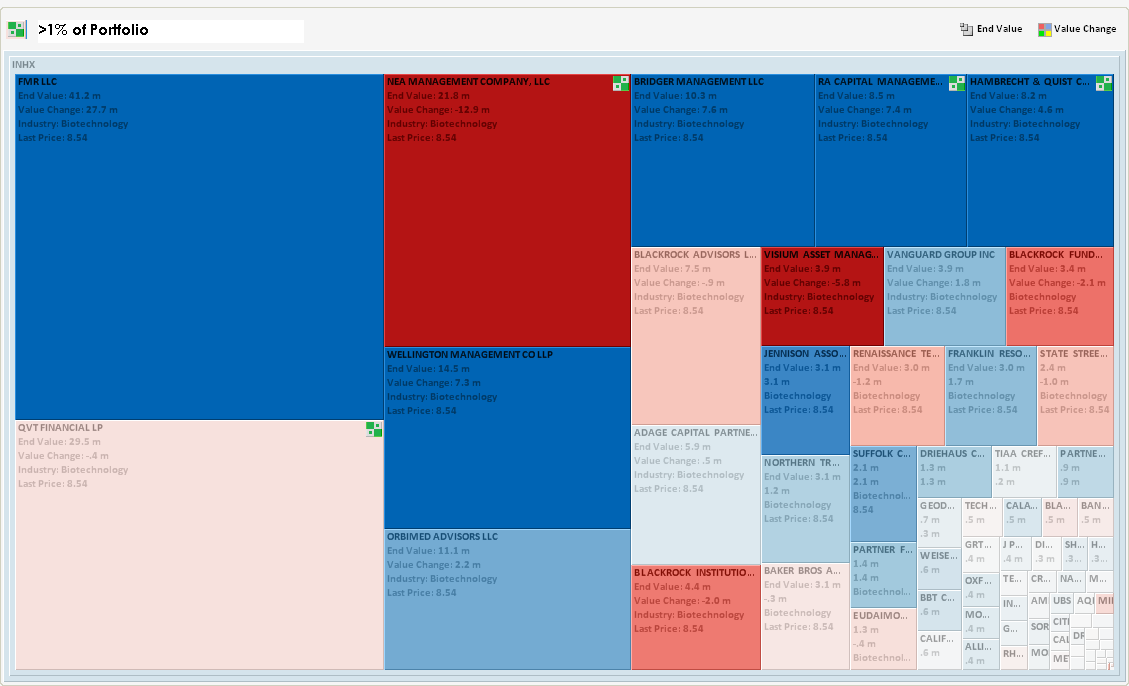Screen dimensions: 1129x686
Task: Select the Blackrock Fund tile
Action: [x=1060, y=297]
